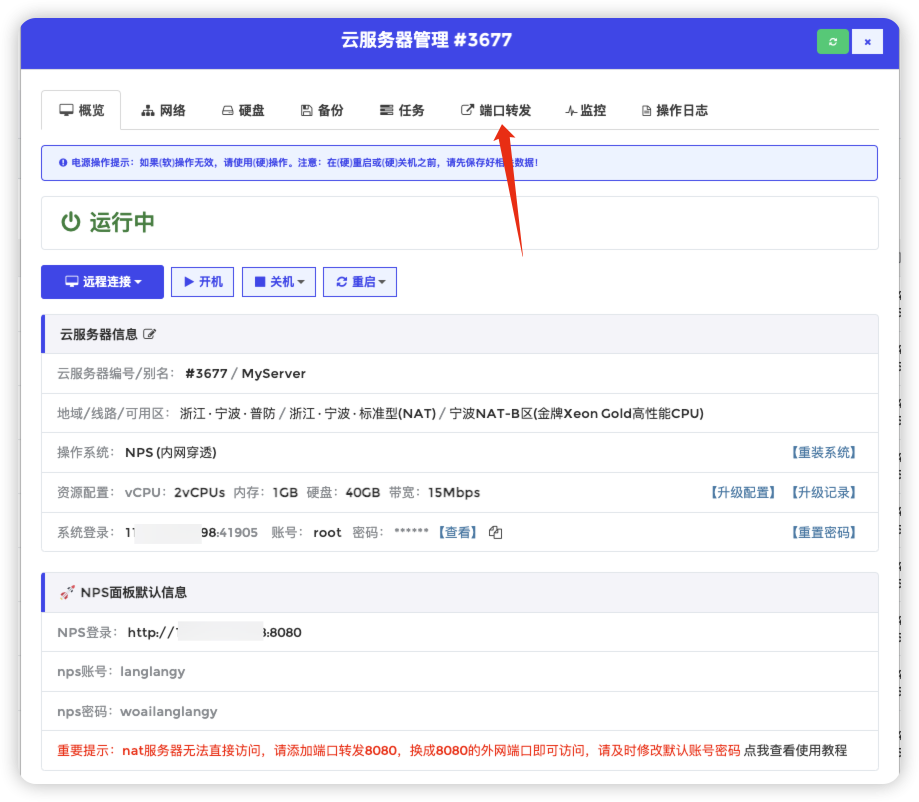The height and width of the screenshot is (802, 919).
Task: Expand the 关机 shutdown dropdown
Action: pyautogui.click(x=279, y=282)
